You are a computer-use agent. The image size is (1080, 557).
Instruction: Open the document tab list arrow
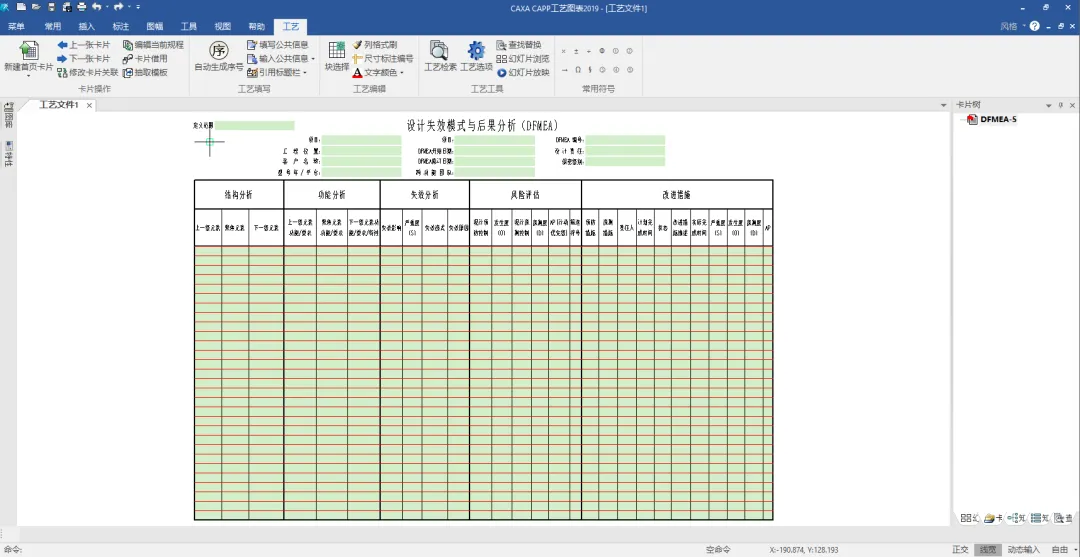(x=944, y=105)
